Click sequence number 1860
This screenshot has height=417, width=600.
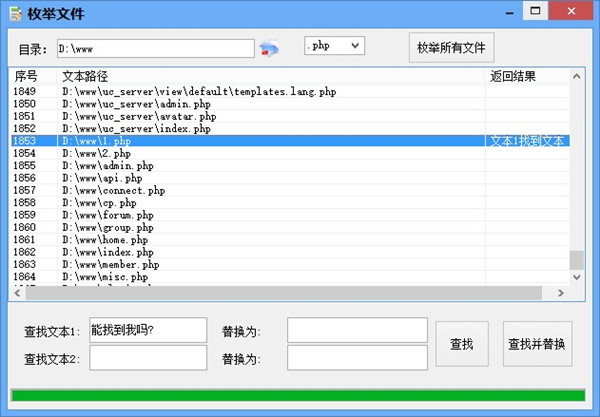pos(24,227)
